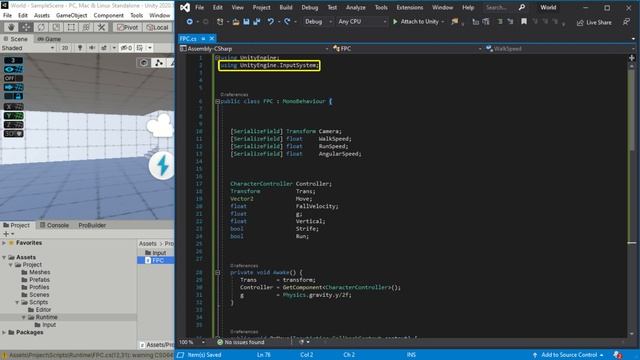This screenshot has width=640, height=360.
Task: Toggle ProGrids Y axis button
Action: click(x=13, y=116)
